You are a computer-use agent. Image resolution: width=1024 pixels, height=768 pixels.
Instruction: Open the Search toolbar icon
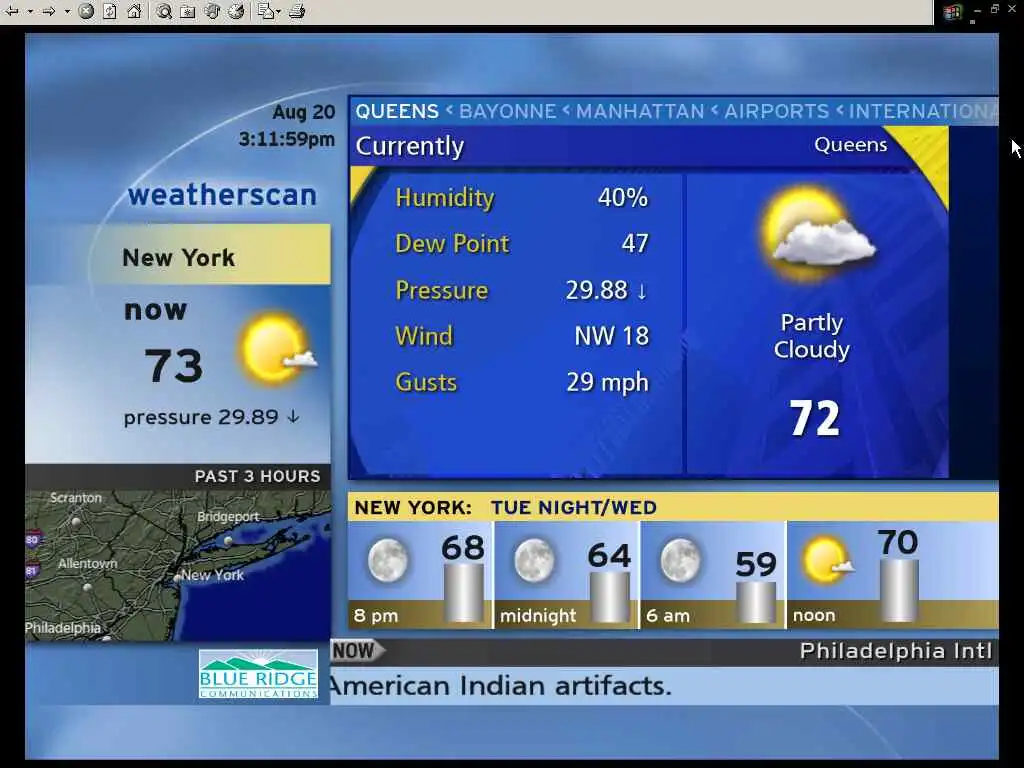(x=164, y=11)
